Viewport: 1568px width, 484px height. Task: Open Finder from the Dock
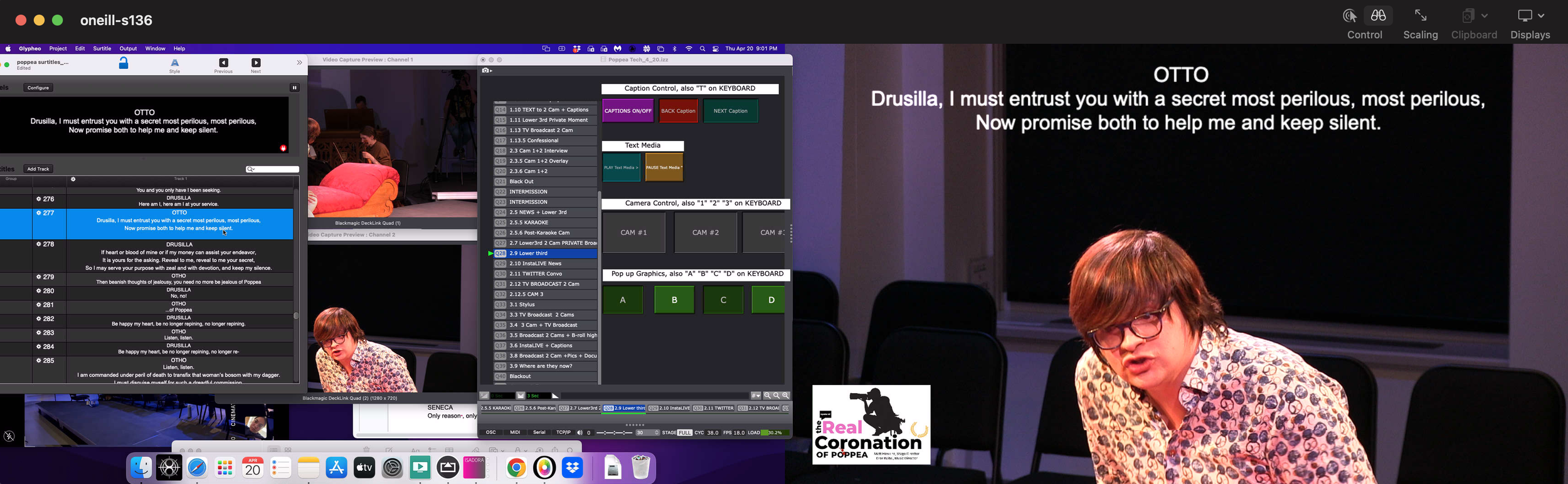141,468
